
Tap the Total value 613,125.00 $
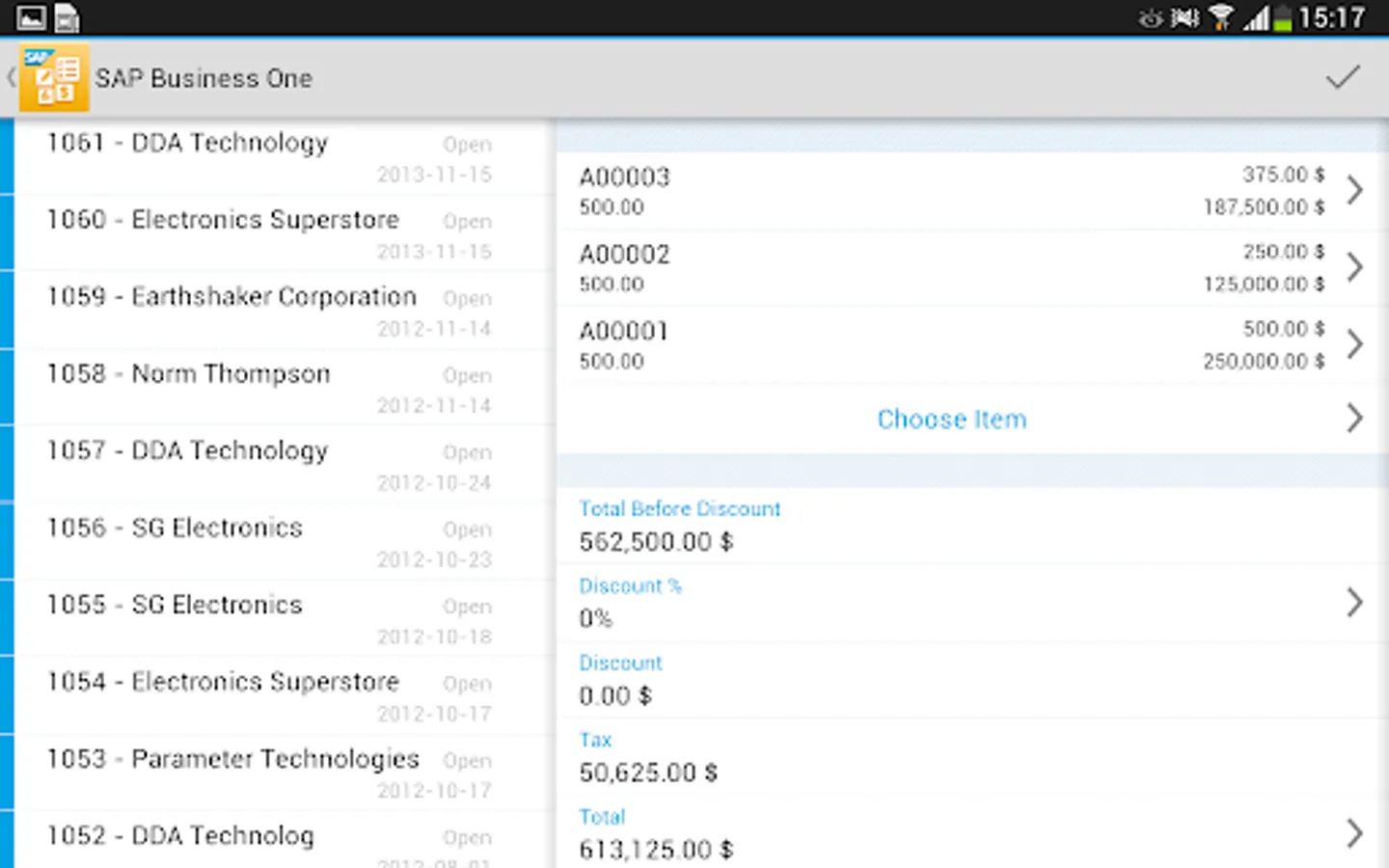(x=656, y=850)
